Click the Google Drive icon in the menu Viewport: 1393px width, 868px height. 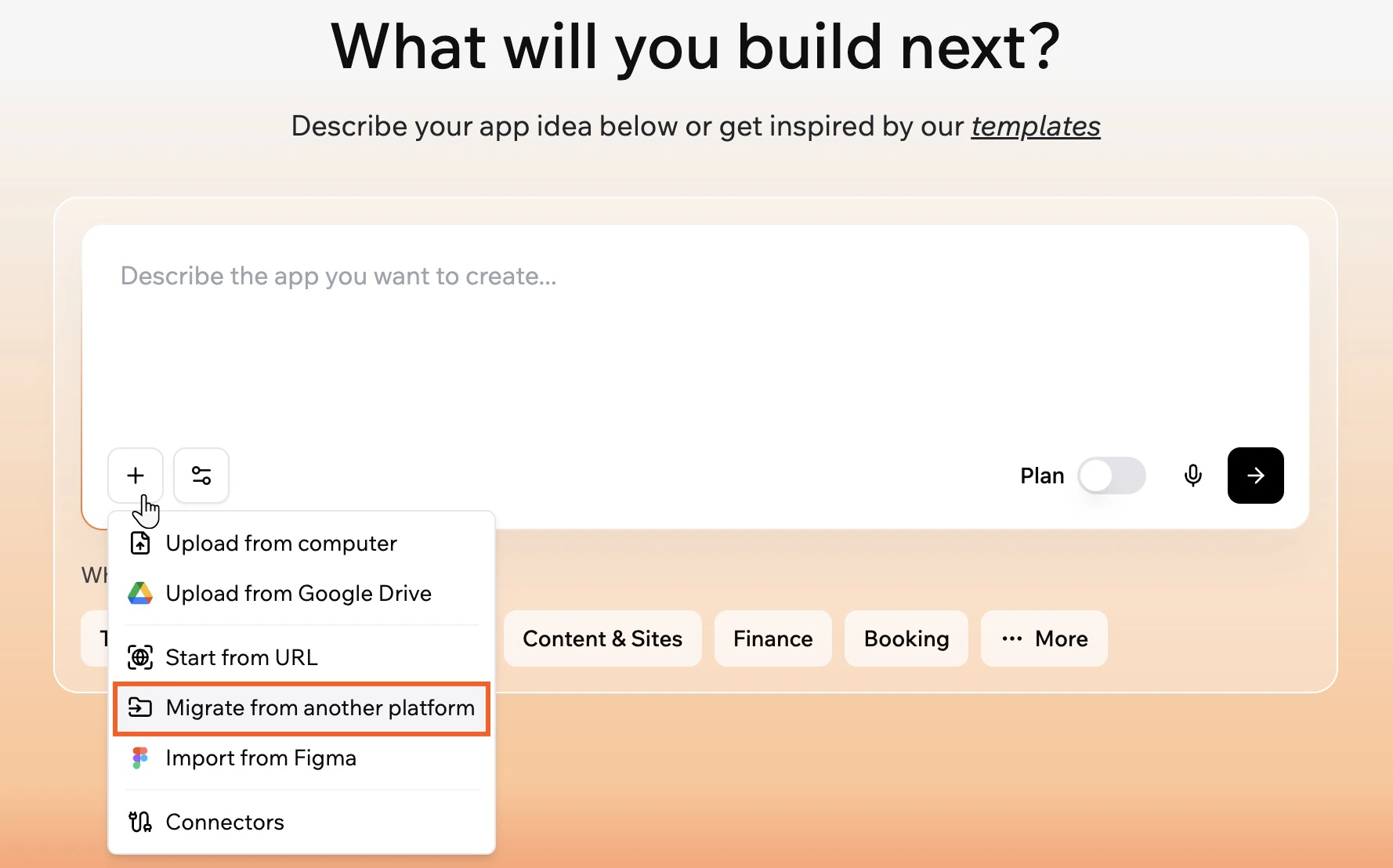140,593
